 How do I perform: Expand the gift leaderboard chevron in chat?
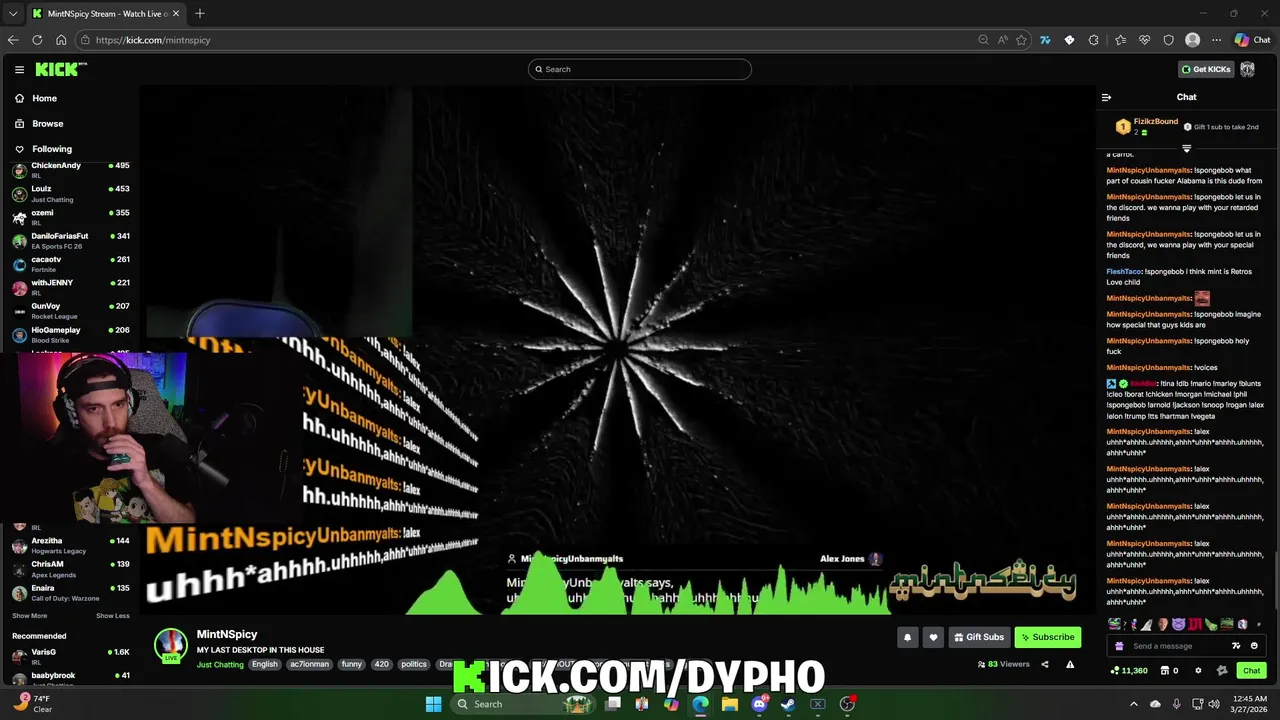tap(1187, 149)
